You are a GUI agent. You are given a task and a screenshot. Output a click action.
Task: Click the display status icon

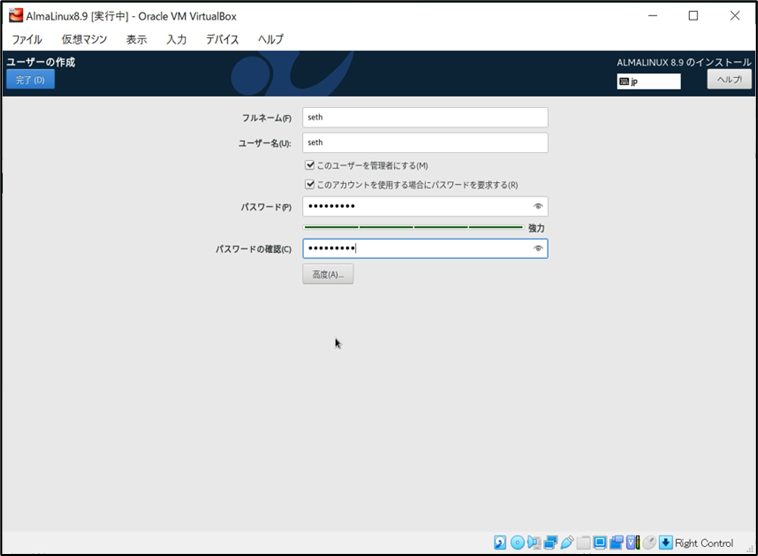pos(600,542)
